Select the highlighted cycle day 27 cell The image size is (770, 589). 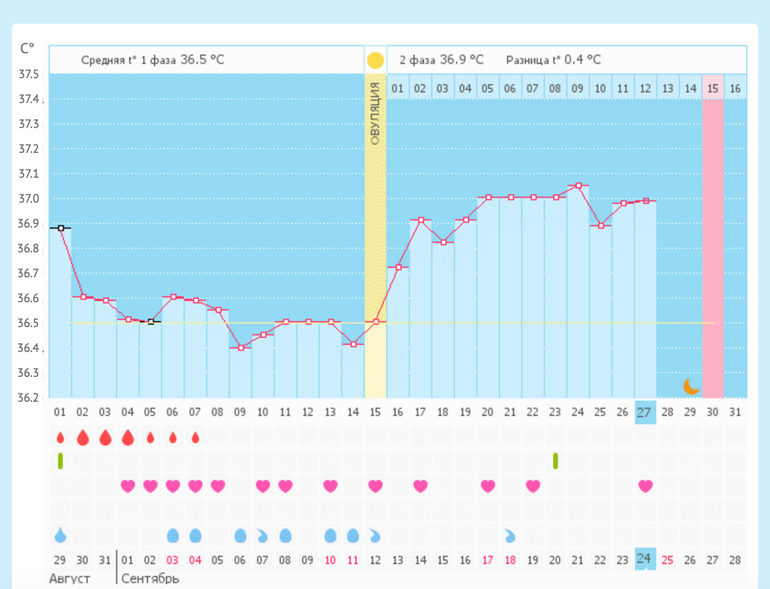[645, 412]
